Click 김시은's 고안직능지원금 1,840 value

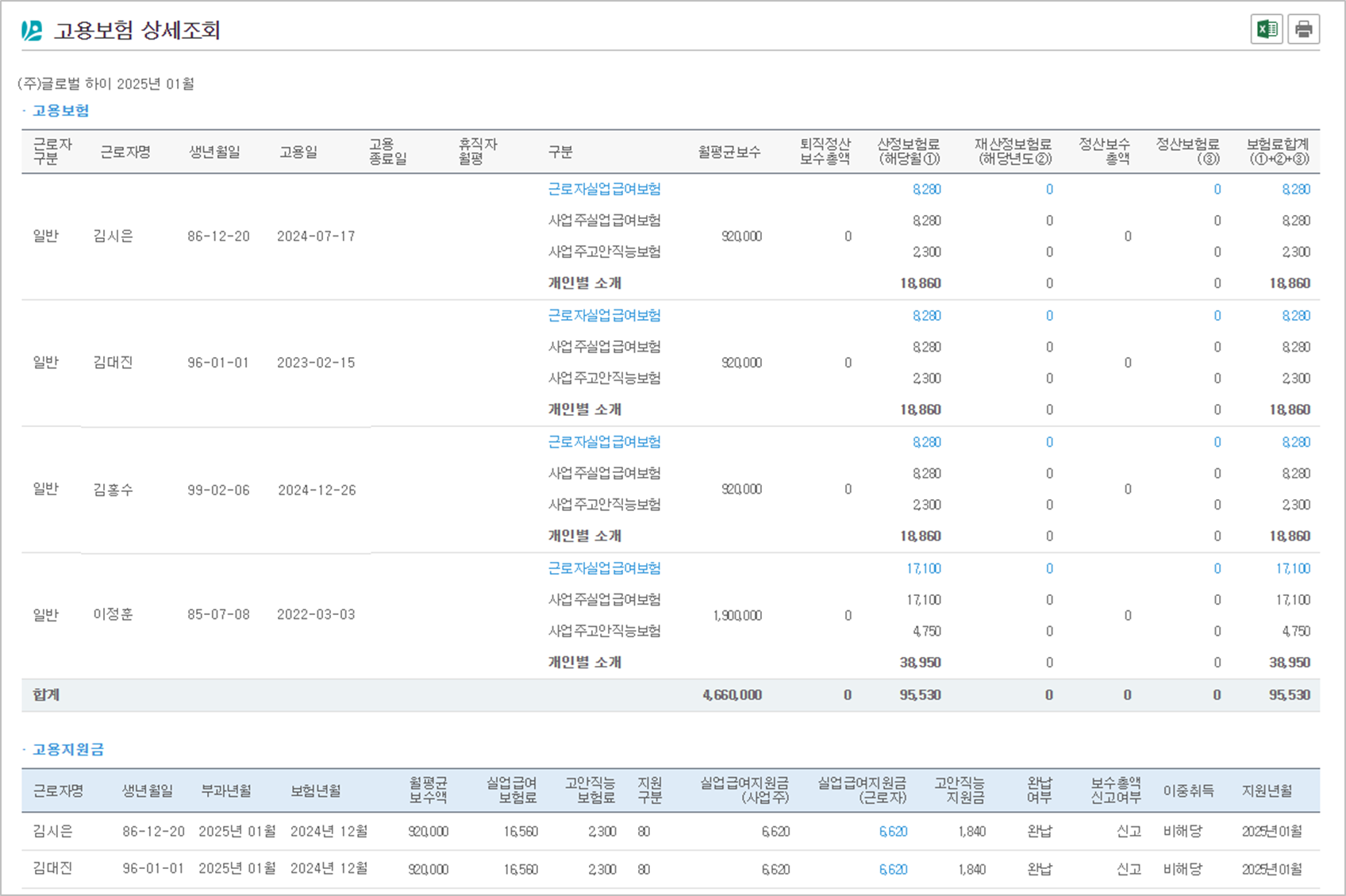coord(971,831)
